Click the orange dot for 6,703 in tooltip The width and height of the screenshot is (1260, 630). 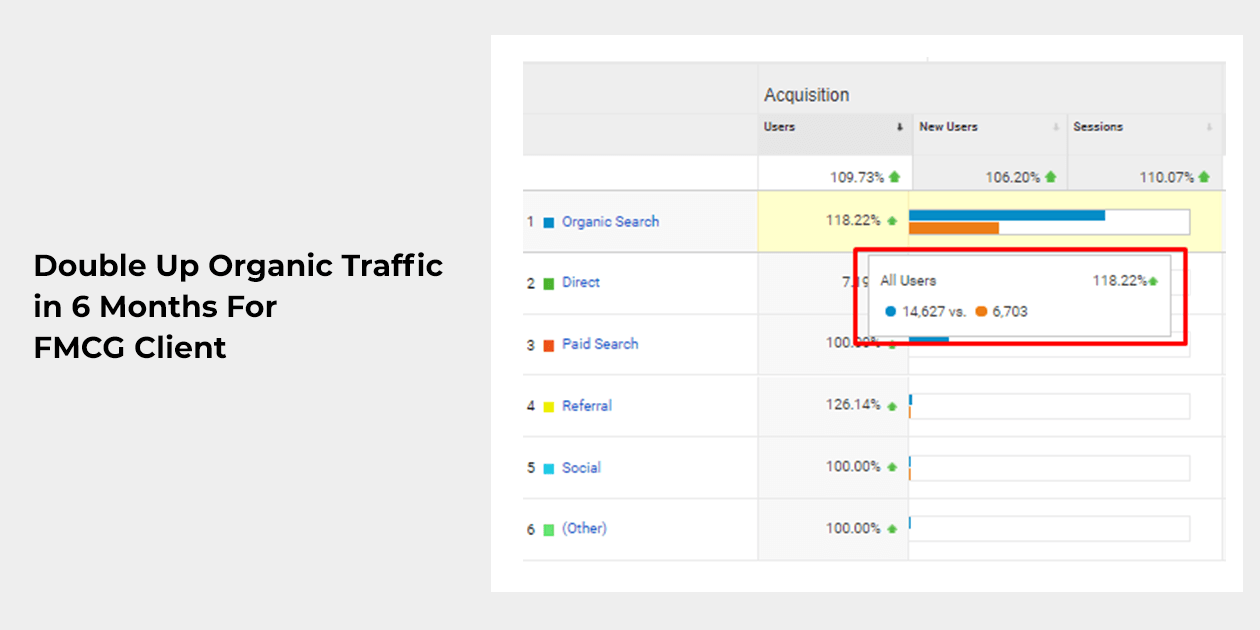click(981, 312)
